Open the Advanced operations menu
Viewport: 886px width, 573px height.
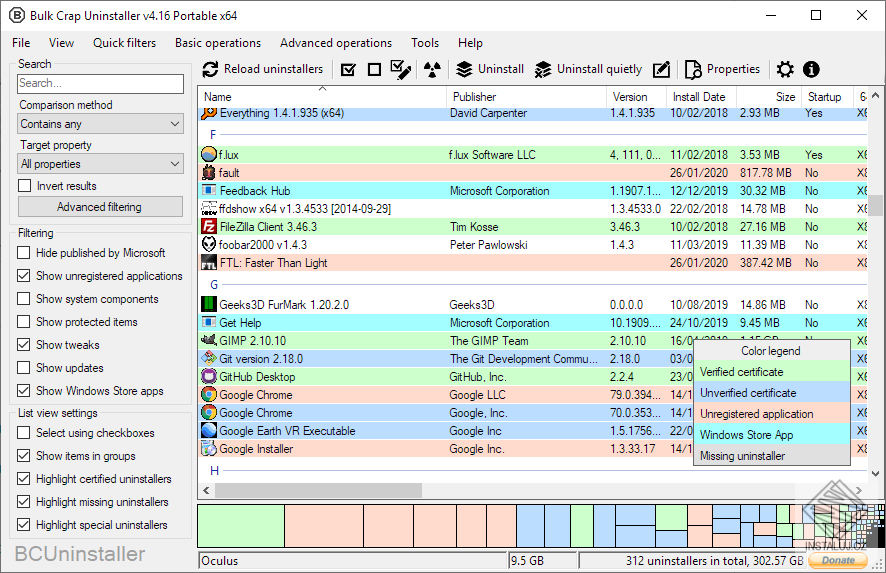(x=336, y=43)
